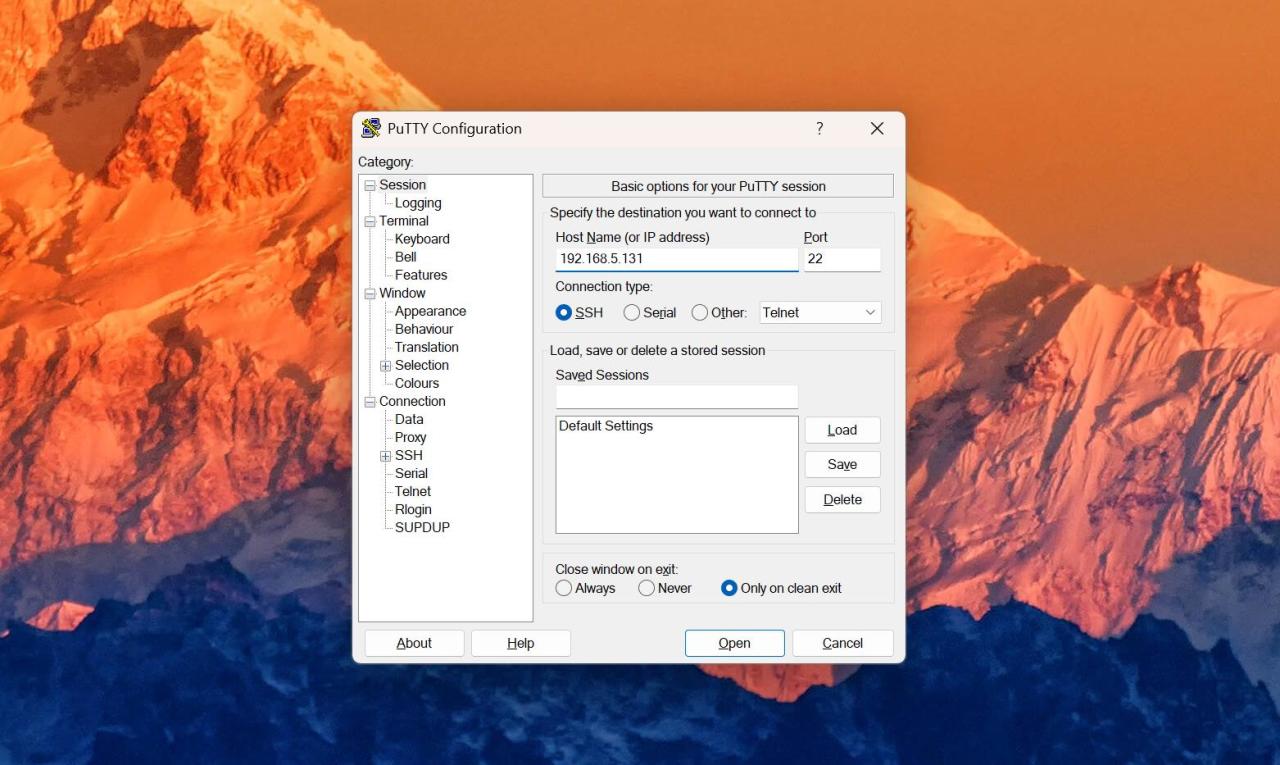Open the Proxy settings page
This screenshot has height=765, width=1280.
(410, 437)
